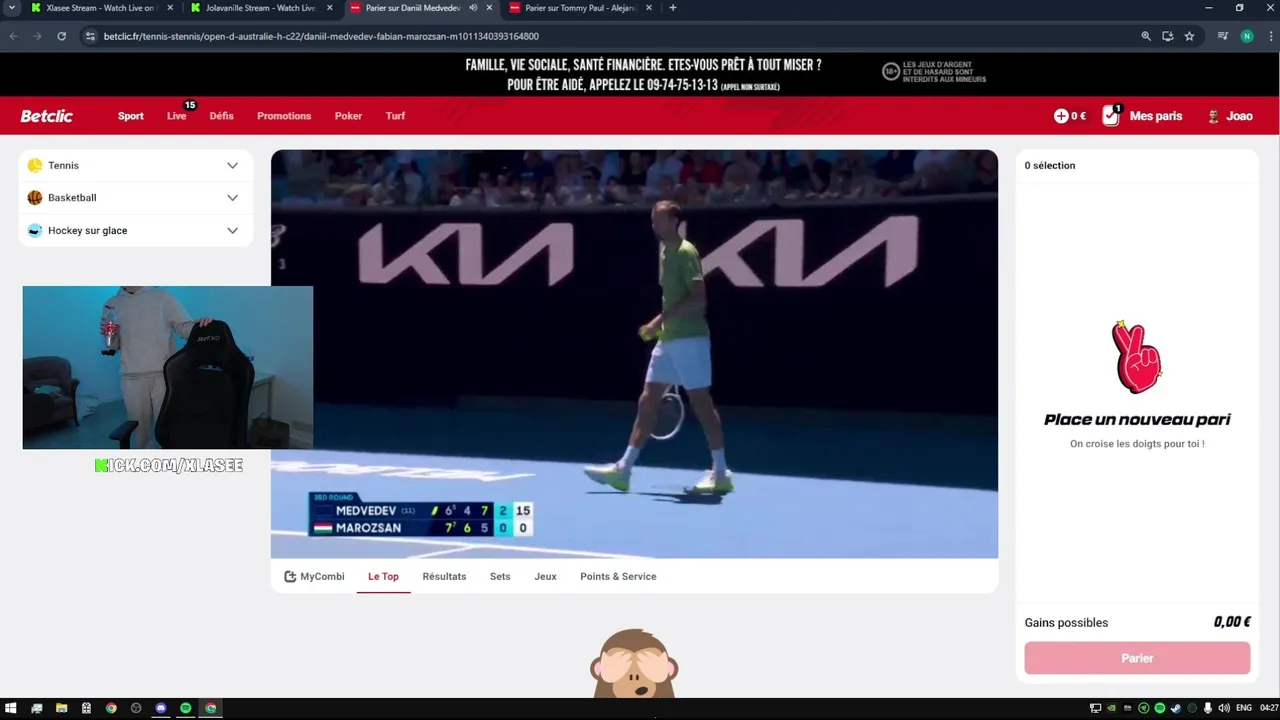Open Spotify from the taskbar
Viewport: 1280px width, 720px height.
(185, 708)
